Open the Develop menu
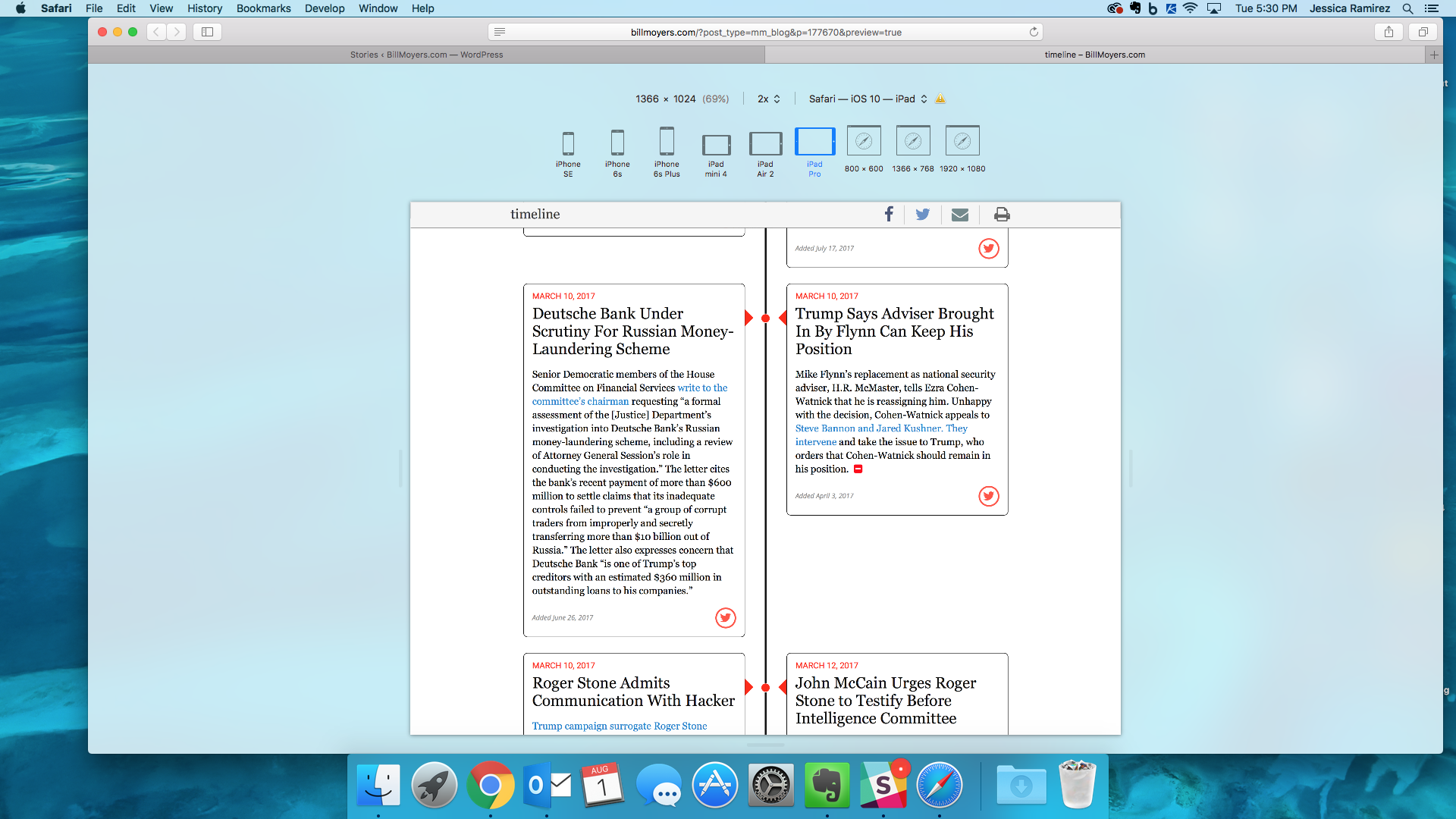The image size is (1456, 819). click(x=324, y=8)
